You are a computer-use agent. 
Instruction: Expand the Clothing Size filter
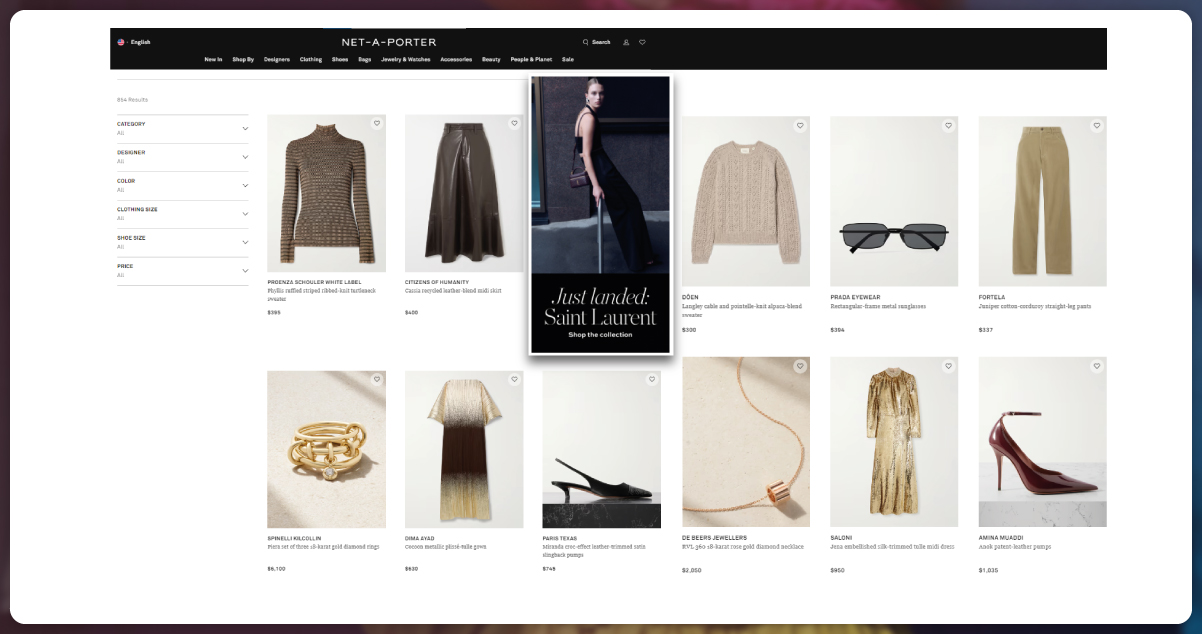tap(182, 214)
